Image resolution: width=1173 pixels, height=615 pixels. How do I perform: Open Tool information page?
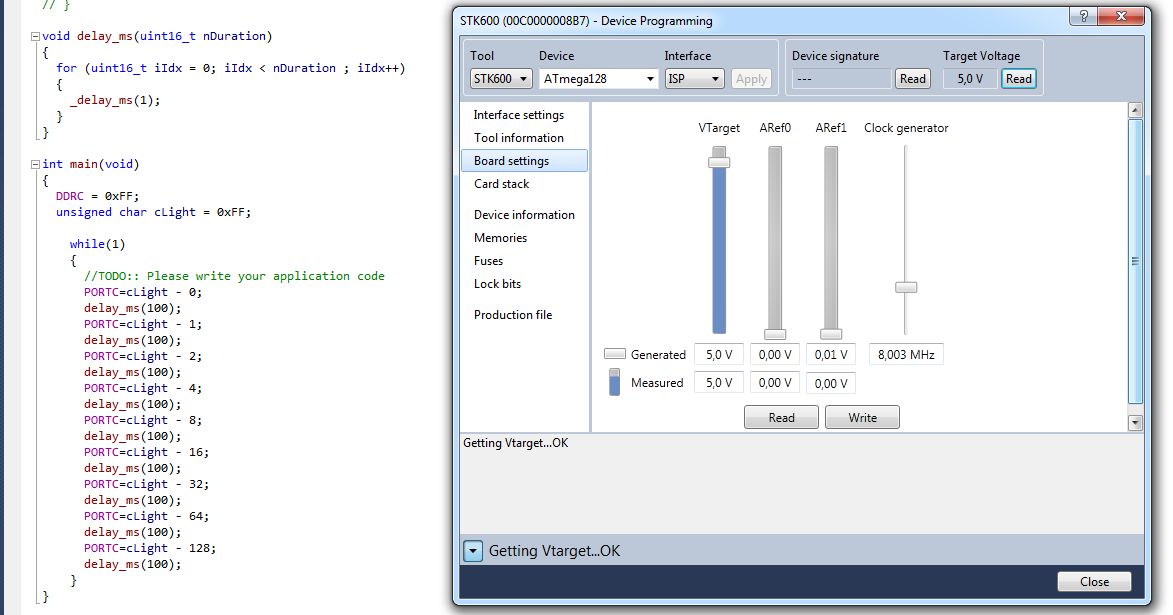(x=518, y=138)
